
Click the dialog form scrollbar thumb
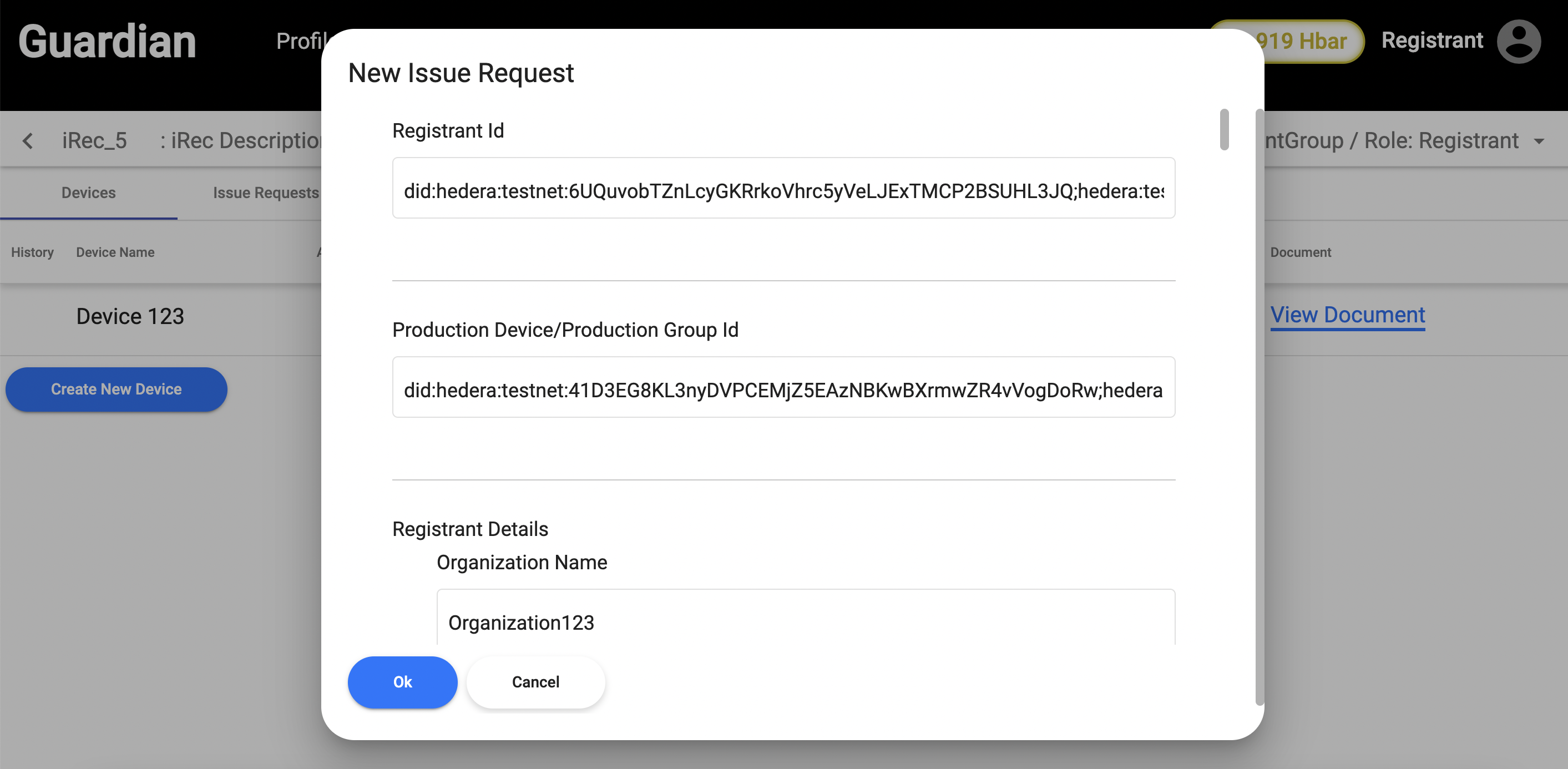click(x=1224, y=129)
